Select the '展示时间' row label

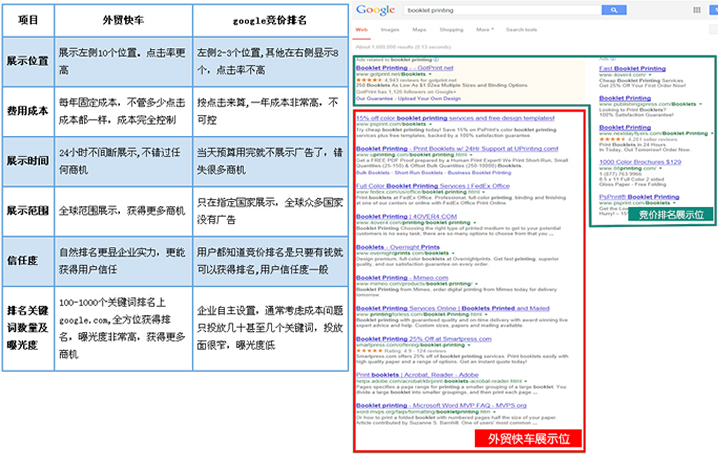(28, 161)
